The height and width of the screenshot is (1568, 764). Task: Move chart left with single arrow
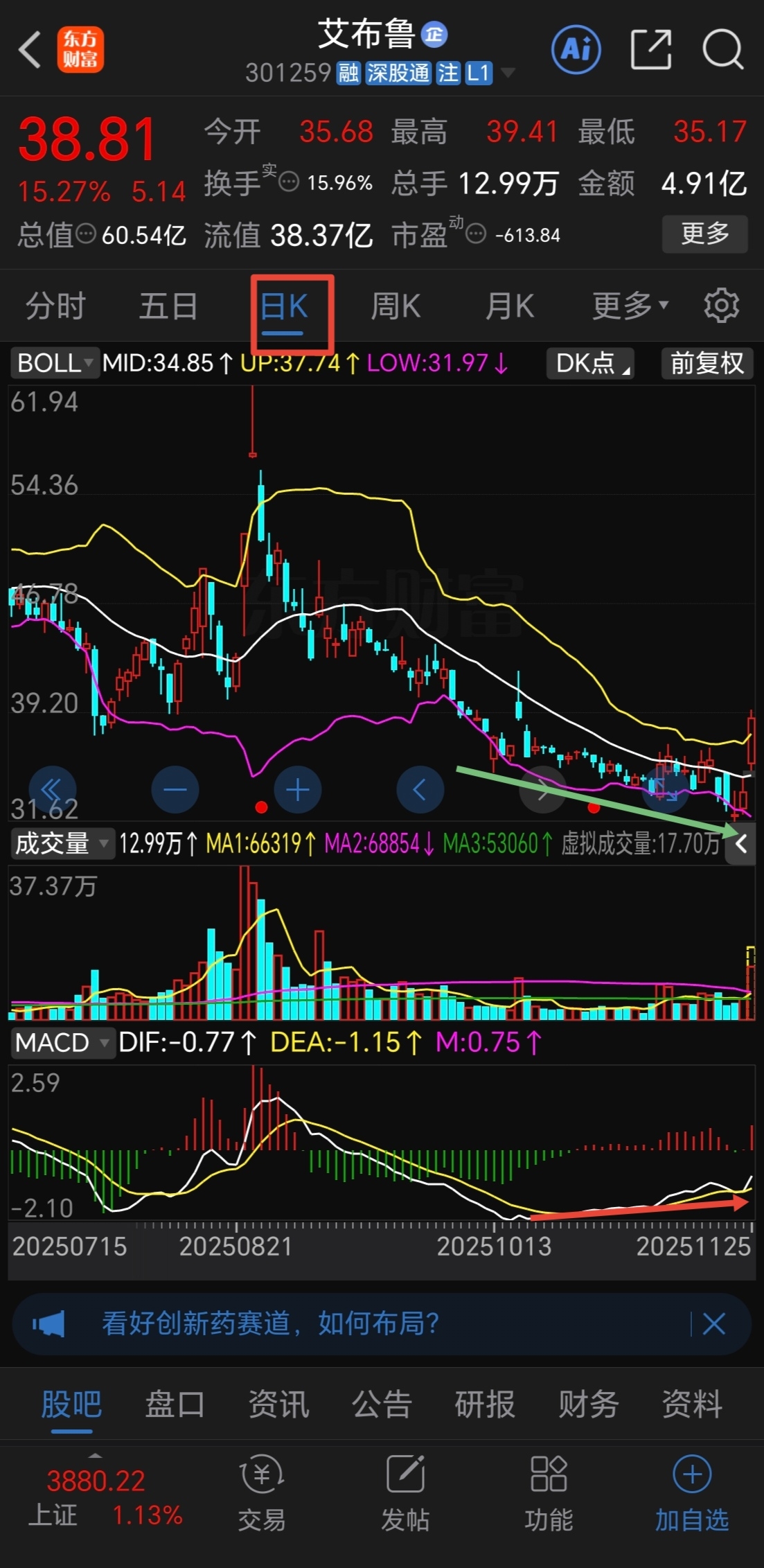[420, 790]
